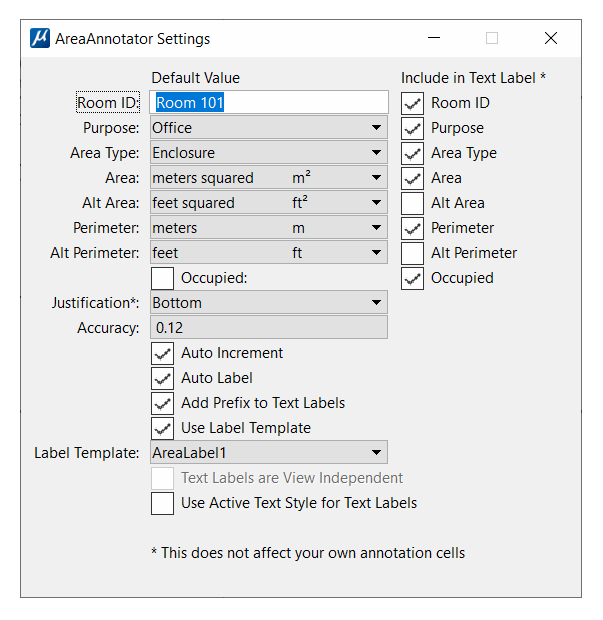This screenshot has height=620, width=603.
Task: Enable Use Active Text Style for Text Labels
Action: 162,503
